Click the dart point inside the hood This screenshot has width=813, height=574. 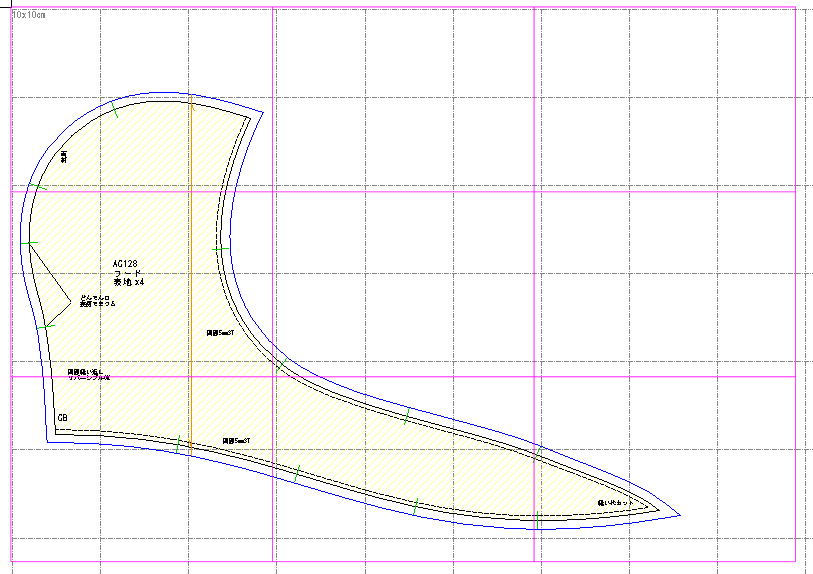click(x=70, y=301)
